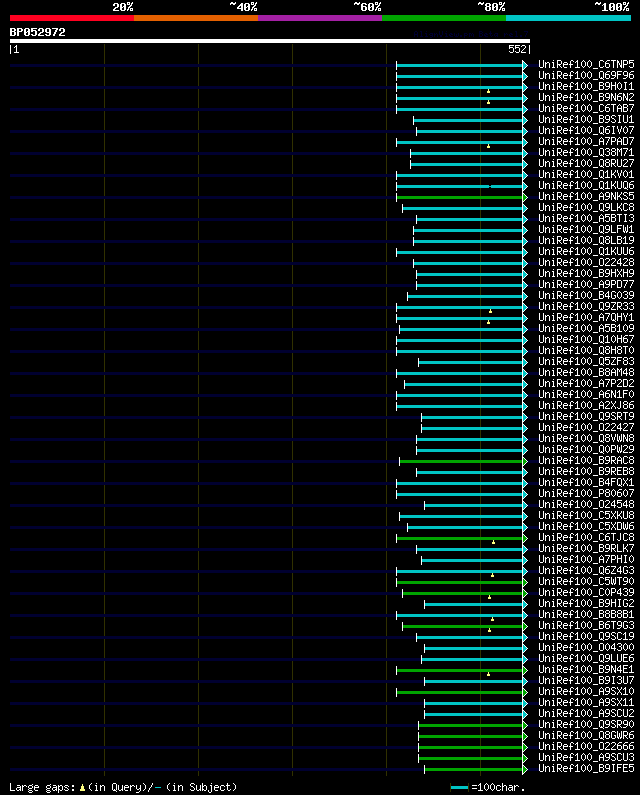The height and width of the screenshot is (795, 640).
Task: Select UniRef100_B8AM48 hit
Action: click(586, 373)
